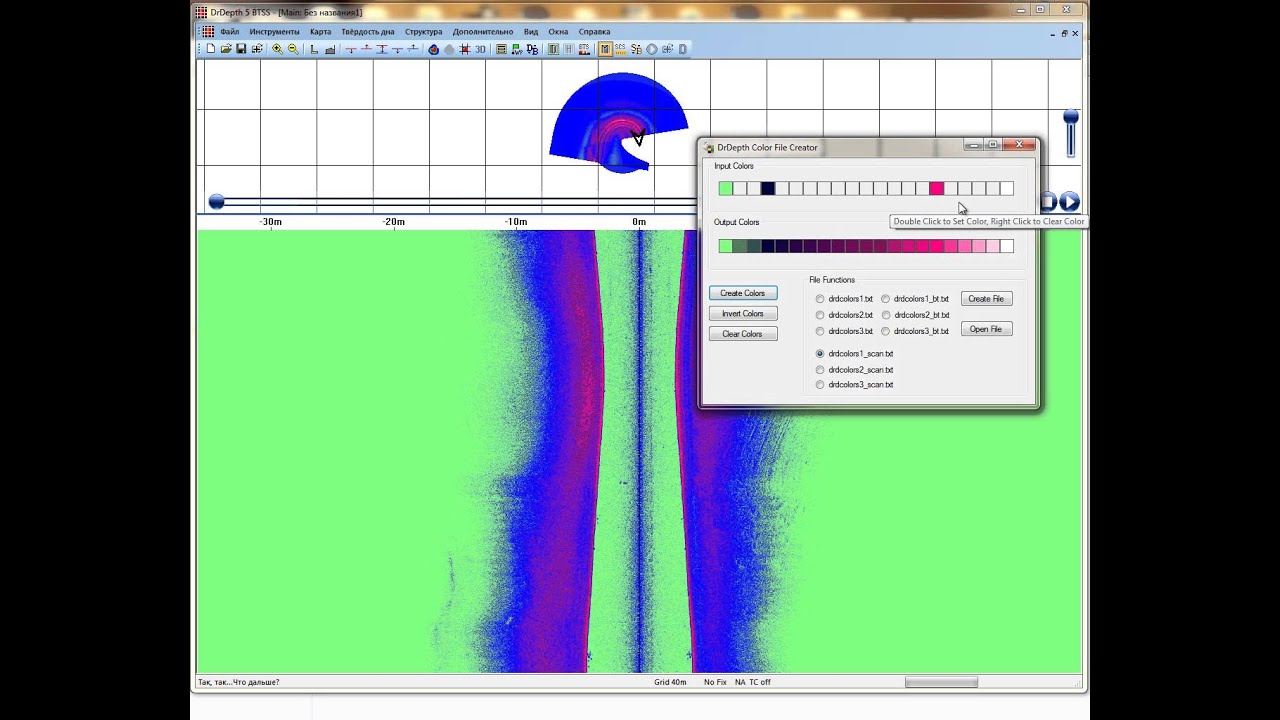Click the fourth toolbar icon after Save

[x=257, y=49]
